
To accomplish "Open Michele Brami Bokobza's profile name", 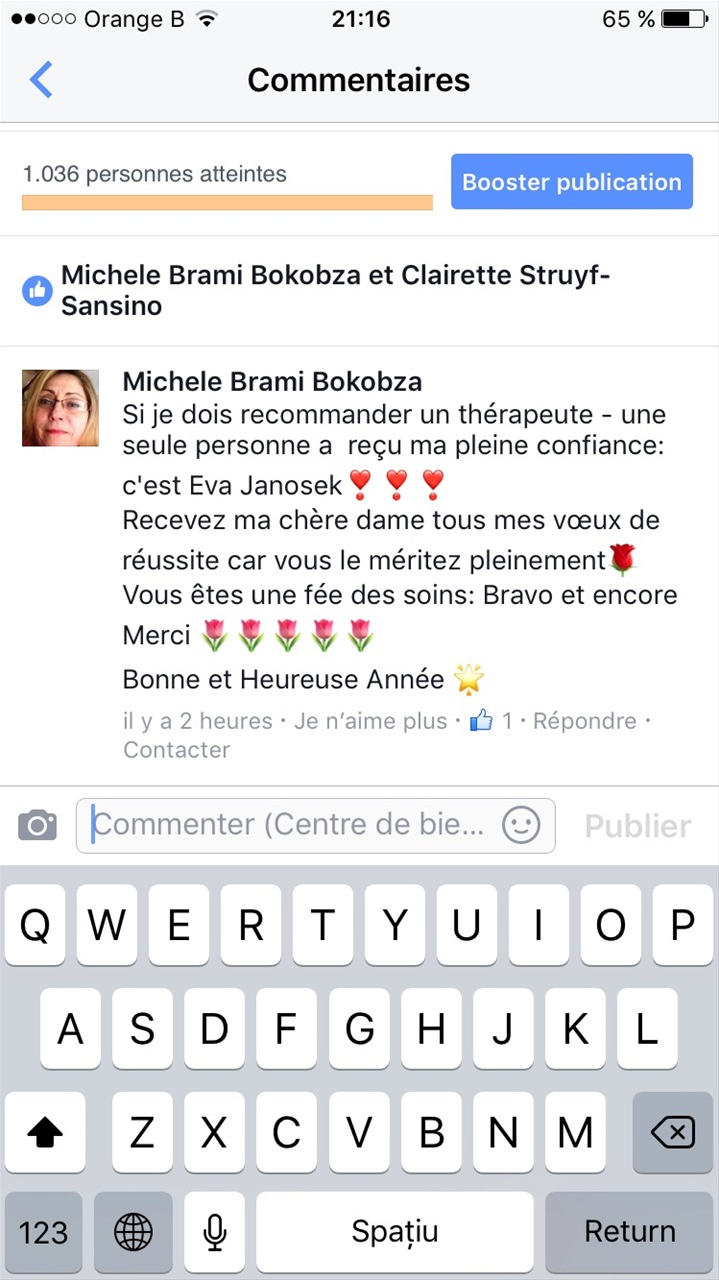I will pos(272,381).
